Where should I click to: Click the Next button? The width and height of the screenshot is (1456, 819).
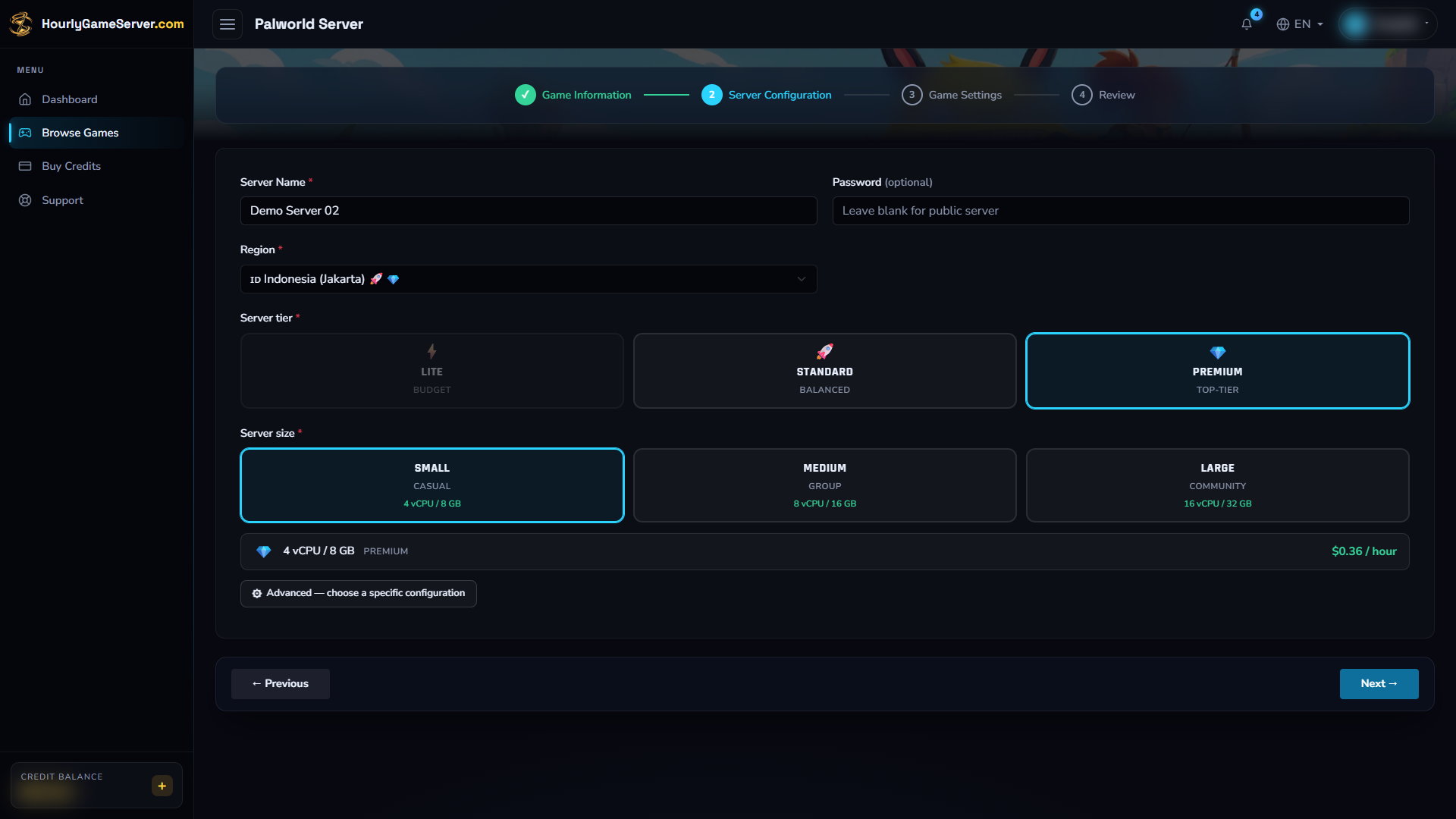(1379, 684)
